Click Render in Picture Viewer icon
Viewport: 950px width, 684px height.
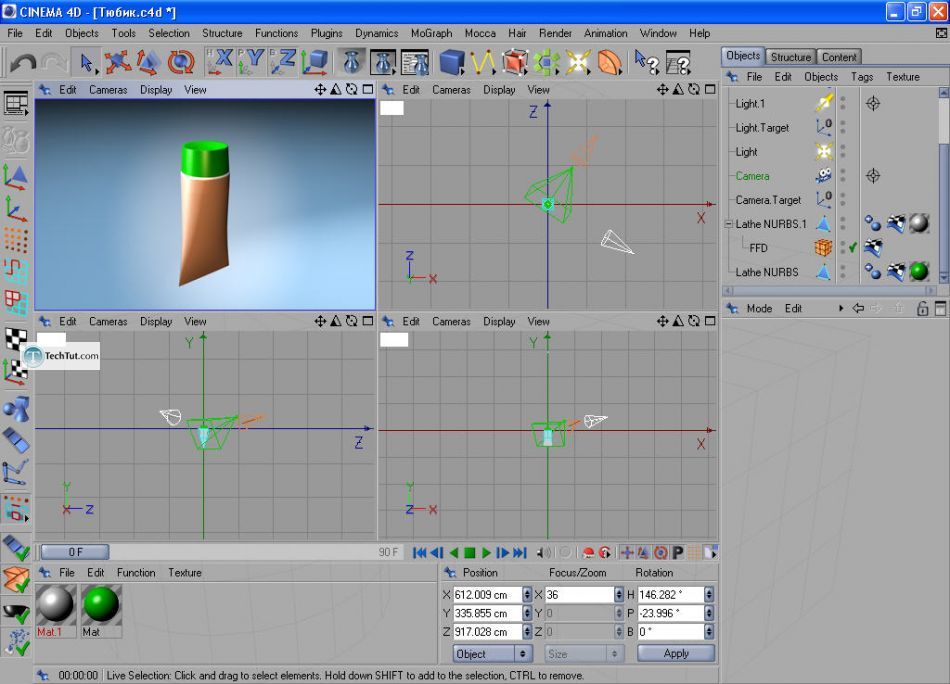(384, 62)
